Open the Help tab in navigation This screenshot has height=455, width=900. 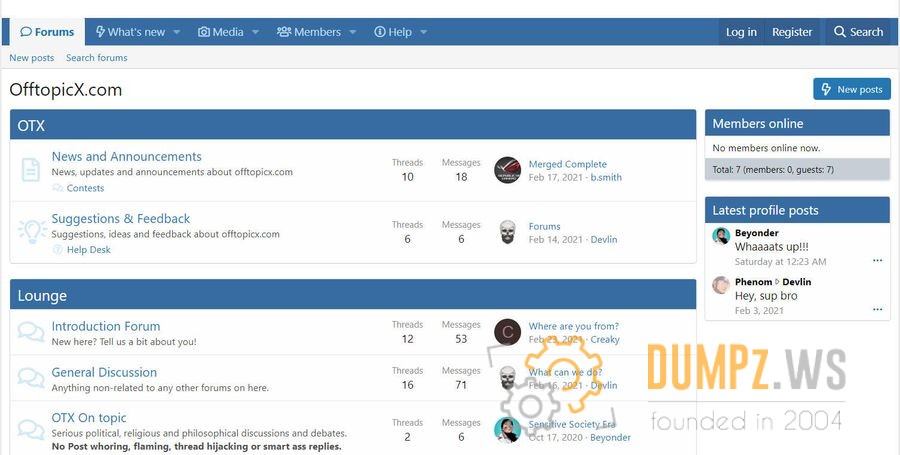coord(392,32)
